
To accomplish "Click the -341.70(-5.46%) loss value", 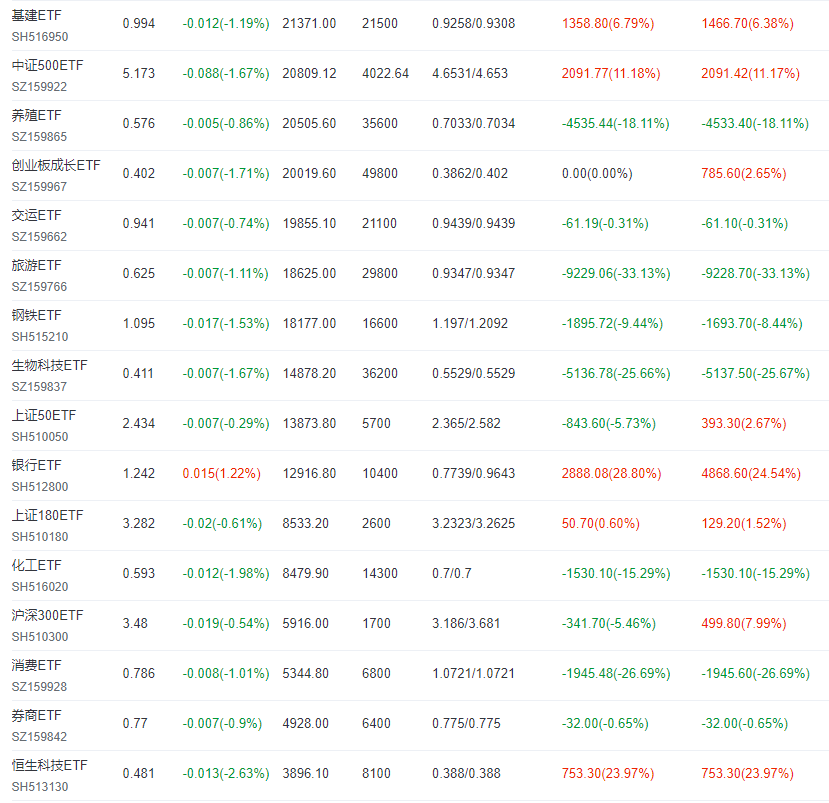I will click(609, 624).
